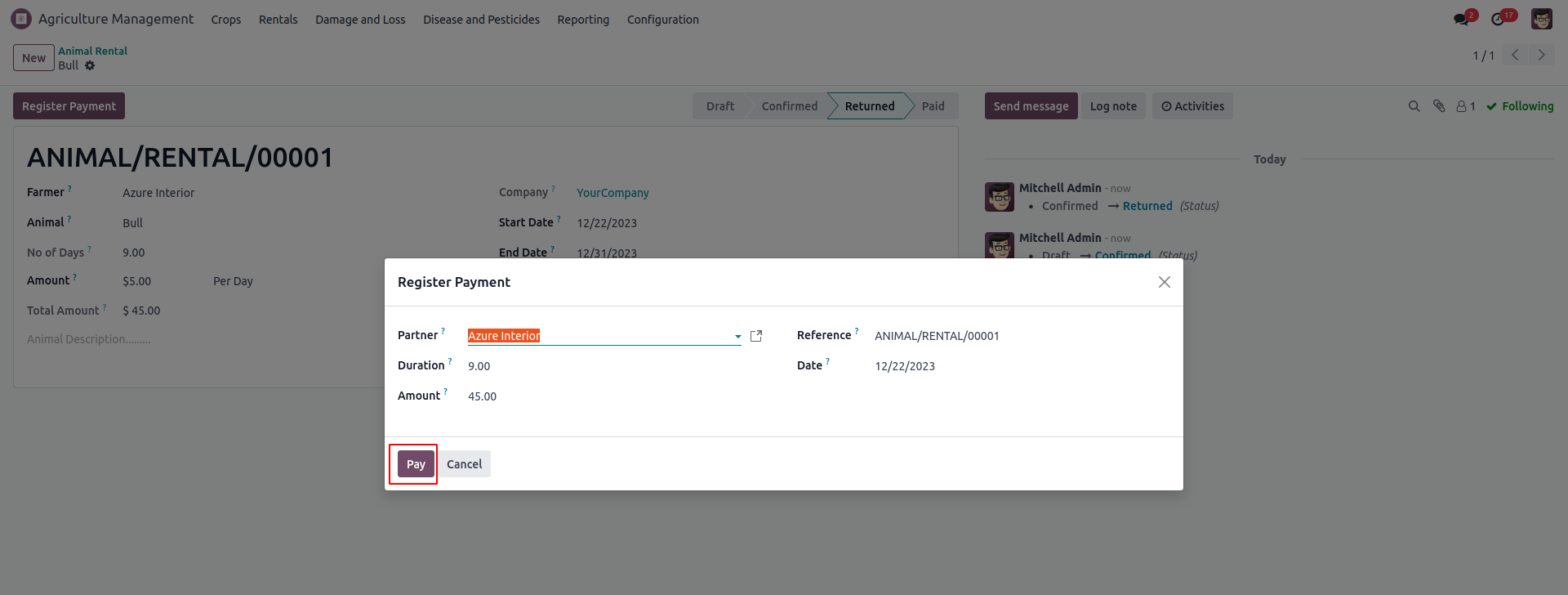Click the chatter search icon
The image size is (1568, 595).
(1414, 106)
